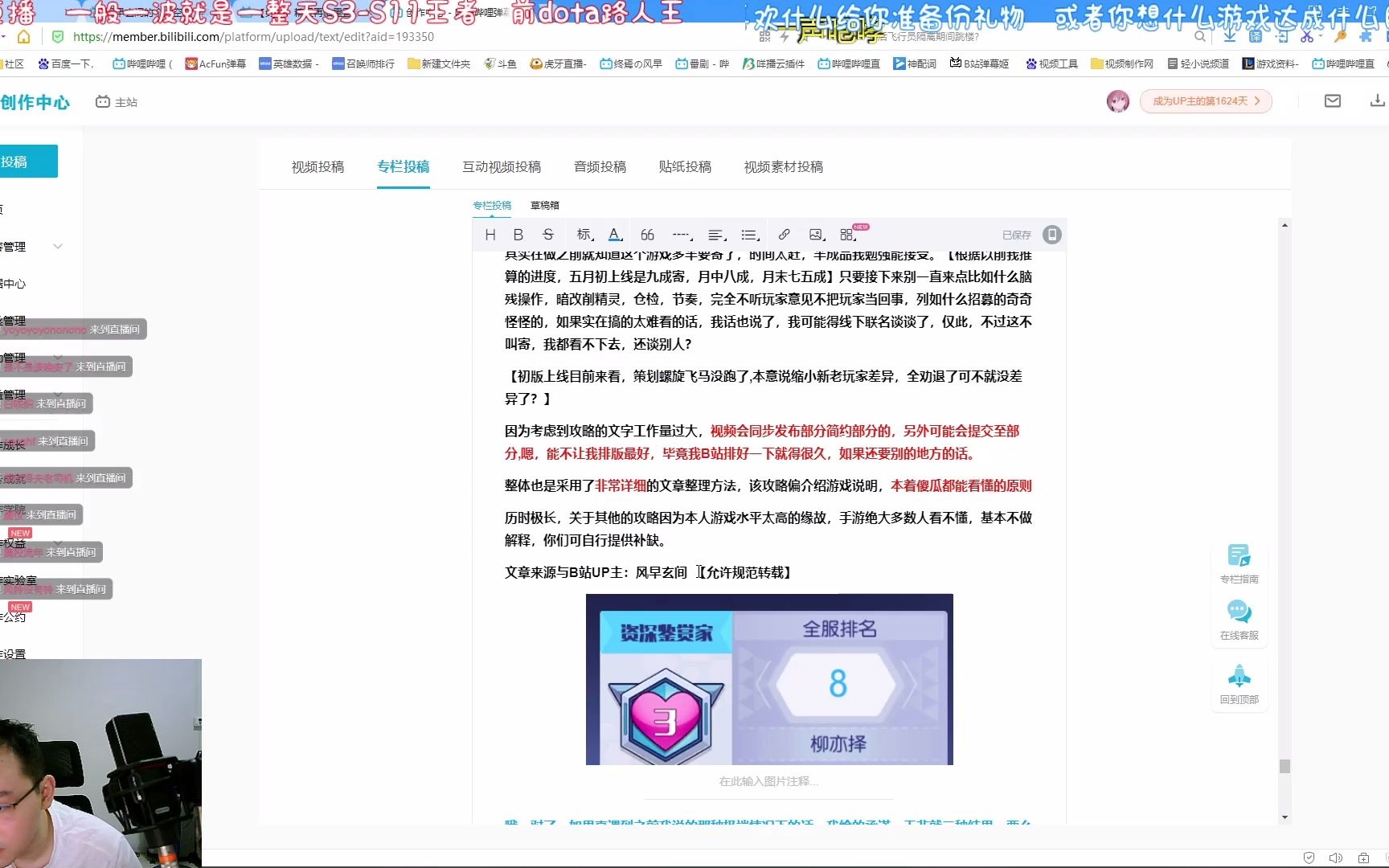The image size is (1389, 868).
Task: Open 新建文件夹 bookmark folder
Action: click(439, 63)
